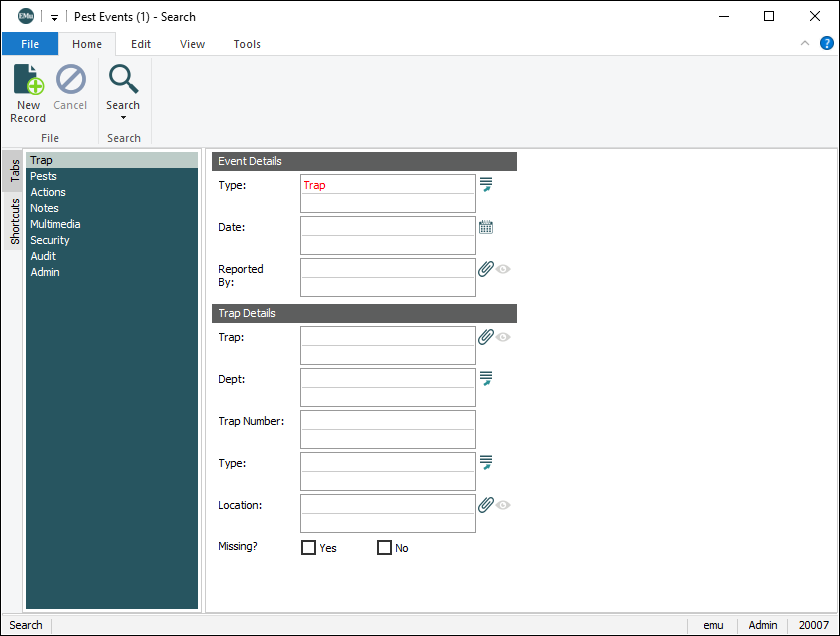This screenshot has height=636, width=840.
Task: Toggle the eye icon beside Reported By
Action: [504, 269]
